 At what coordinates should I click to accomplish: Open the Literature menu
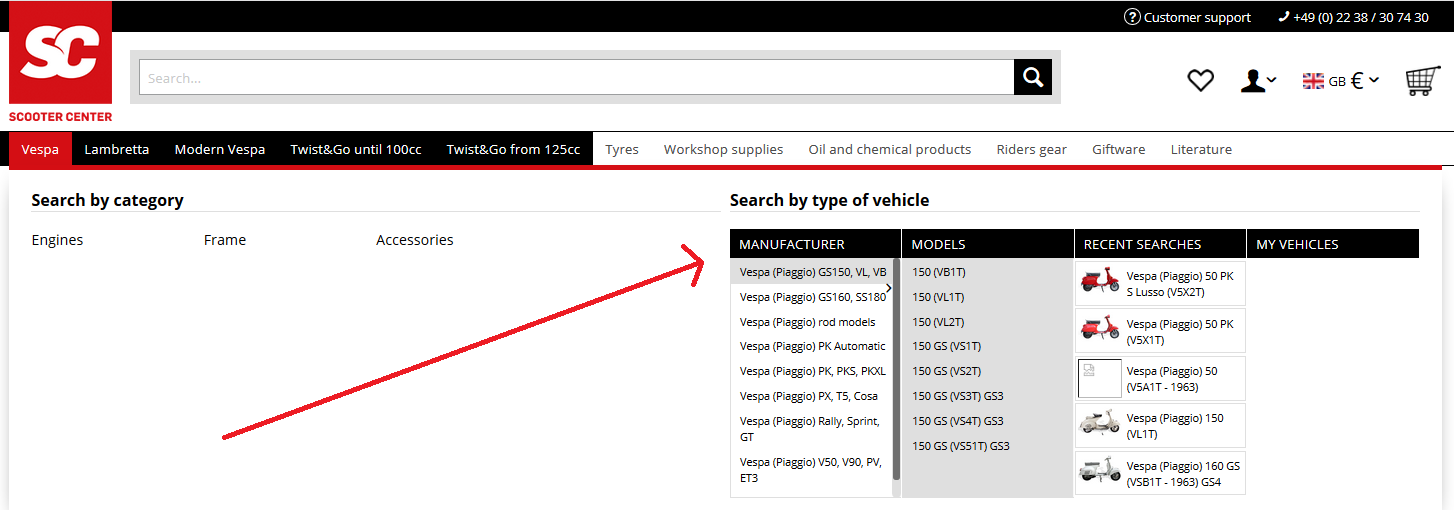pyautogui.click(x=1201, y=149)
